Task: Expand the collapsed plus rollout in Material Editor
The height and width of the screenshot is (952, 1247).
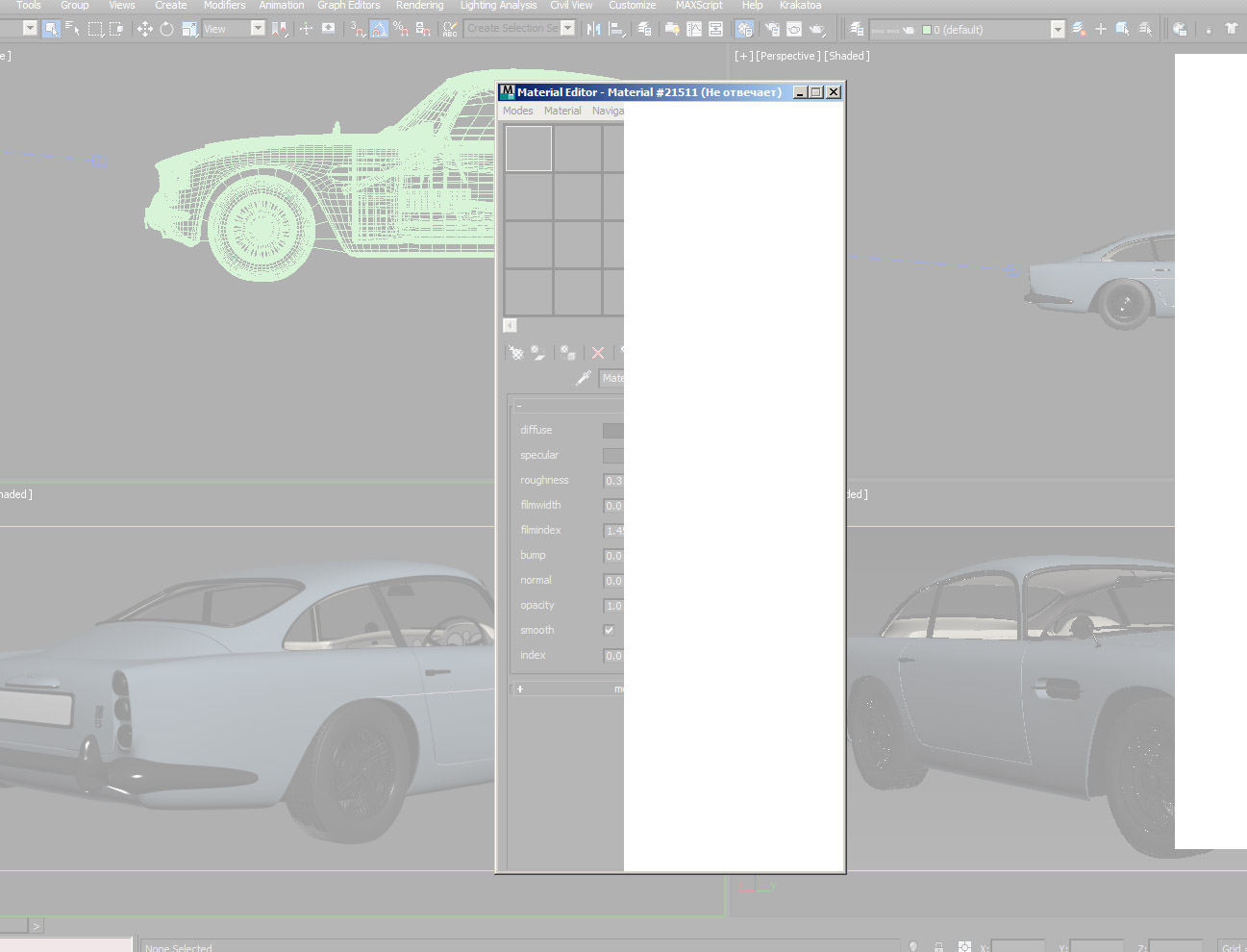Action: (x=520, y=689)
